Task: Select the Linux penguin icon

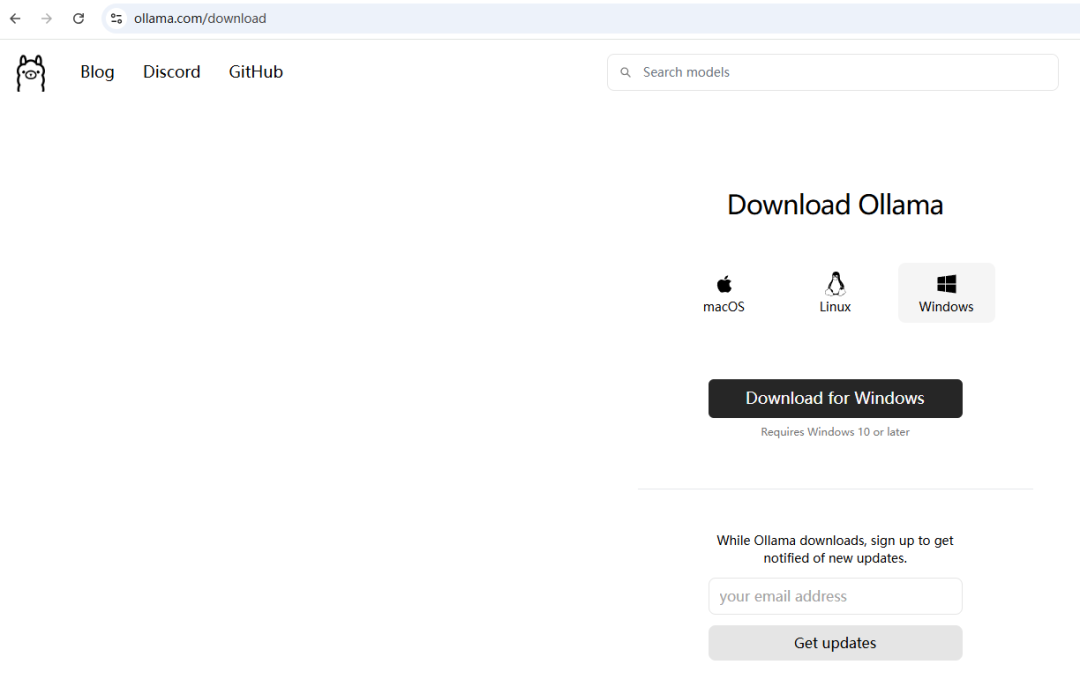Action: 835,283
